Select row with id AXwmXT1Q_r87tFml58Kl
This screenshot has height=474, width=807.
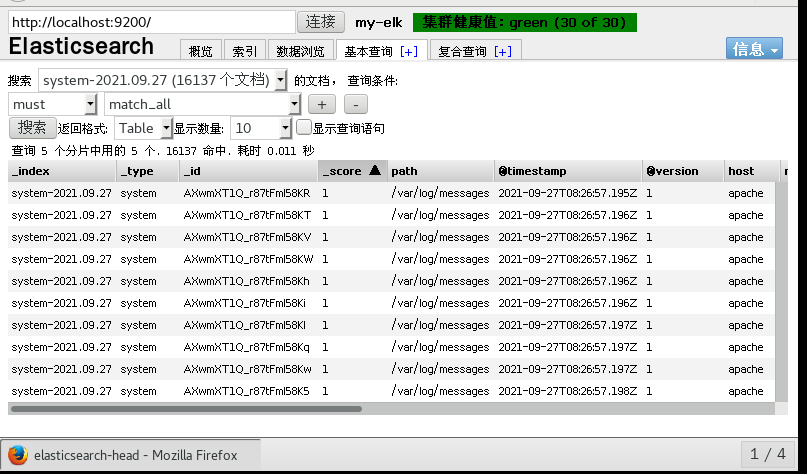pyautogui.click(x=391, y=325)
